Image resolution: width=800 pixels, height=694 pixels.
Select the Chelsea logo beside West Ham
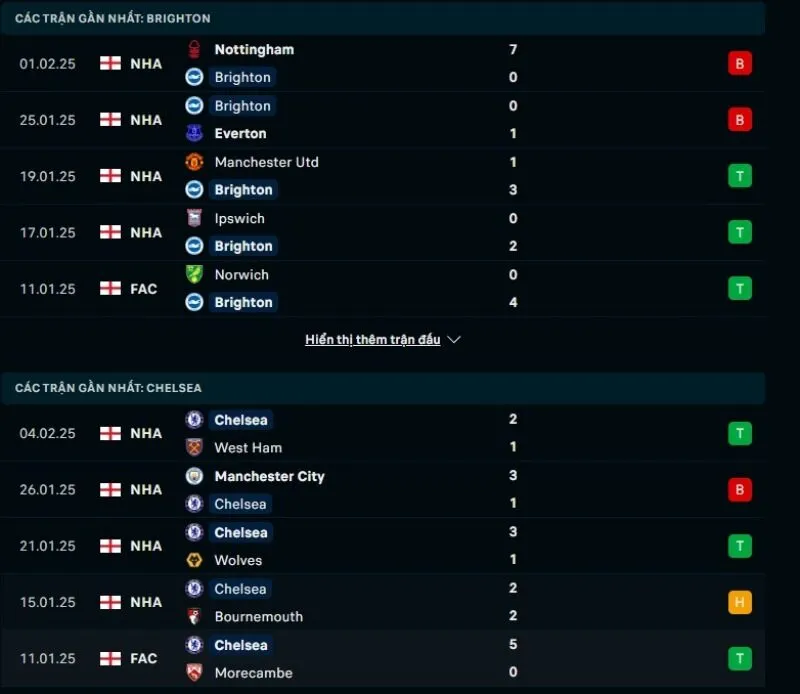192,420
